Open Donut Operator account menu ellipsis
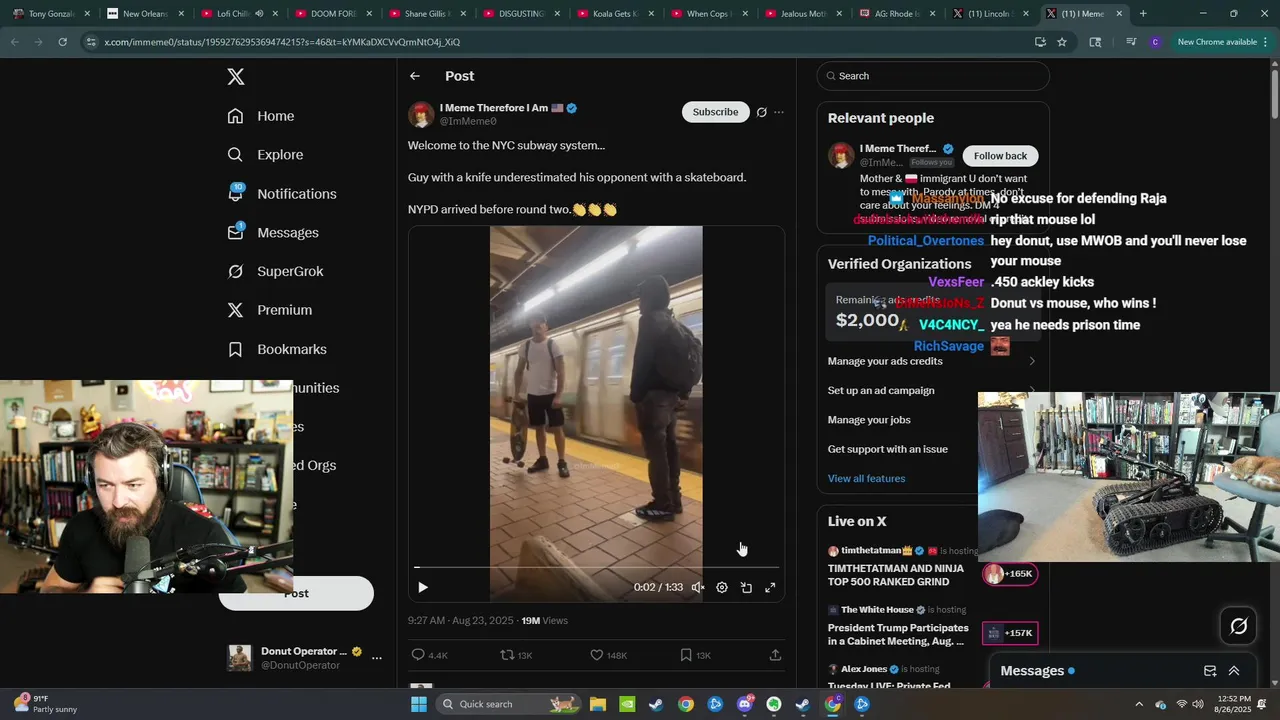Viewport: 1280px width, 720px height. [x=377, y=658]
